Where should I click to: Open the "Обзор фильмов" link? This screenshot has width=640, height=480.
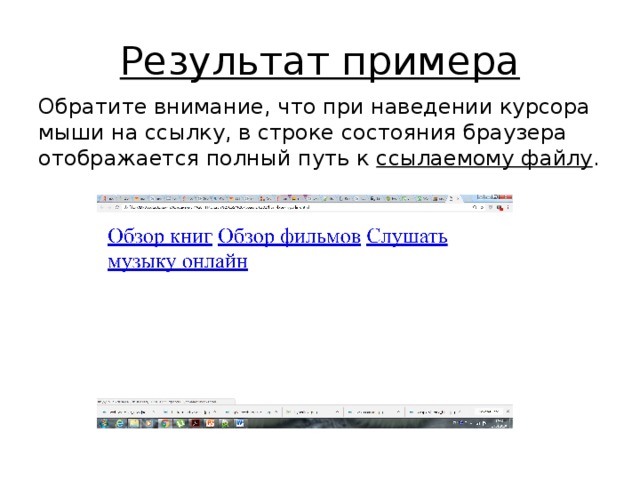289,237
